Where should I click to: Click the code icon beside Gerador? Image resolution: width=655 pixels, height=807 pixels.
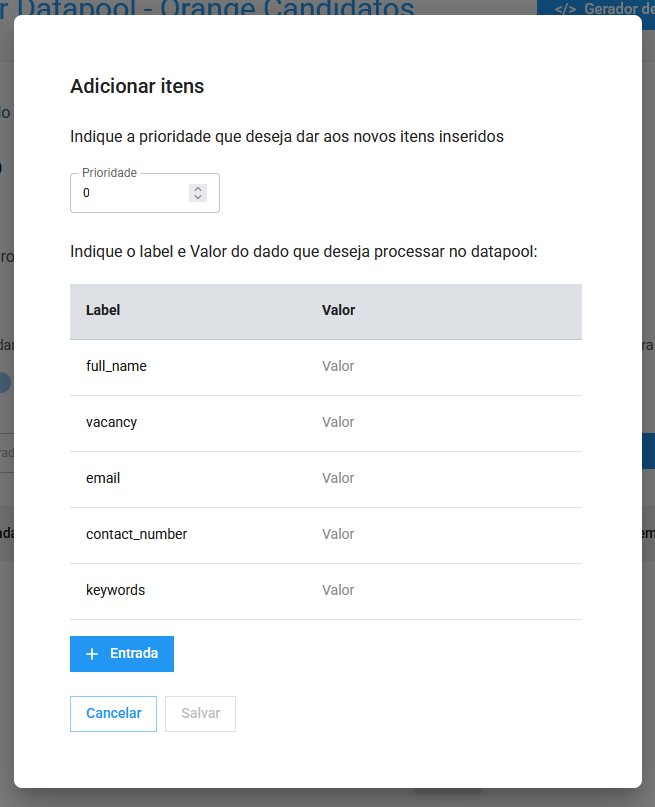tap(565, 9)
